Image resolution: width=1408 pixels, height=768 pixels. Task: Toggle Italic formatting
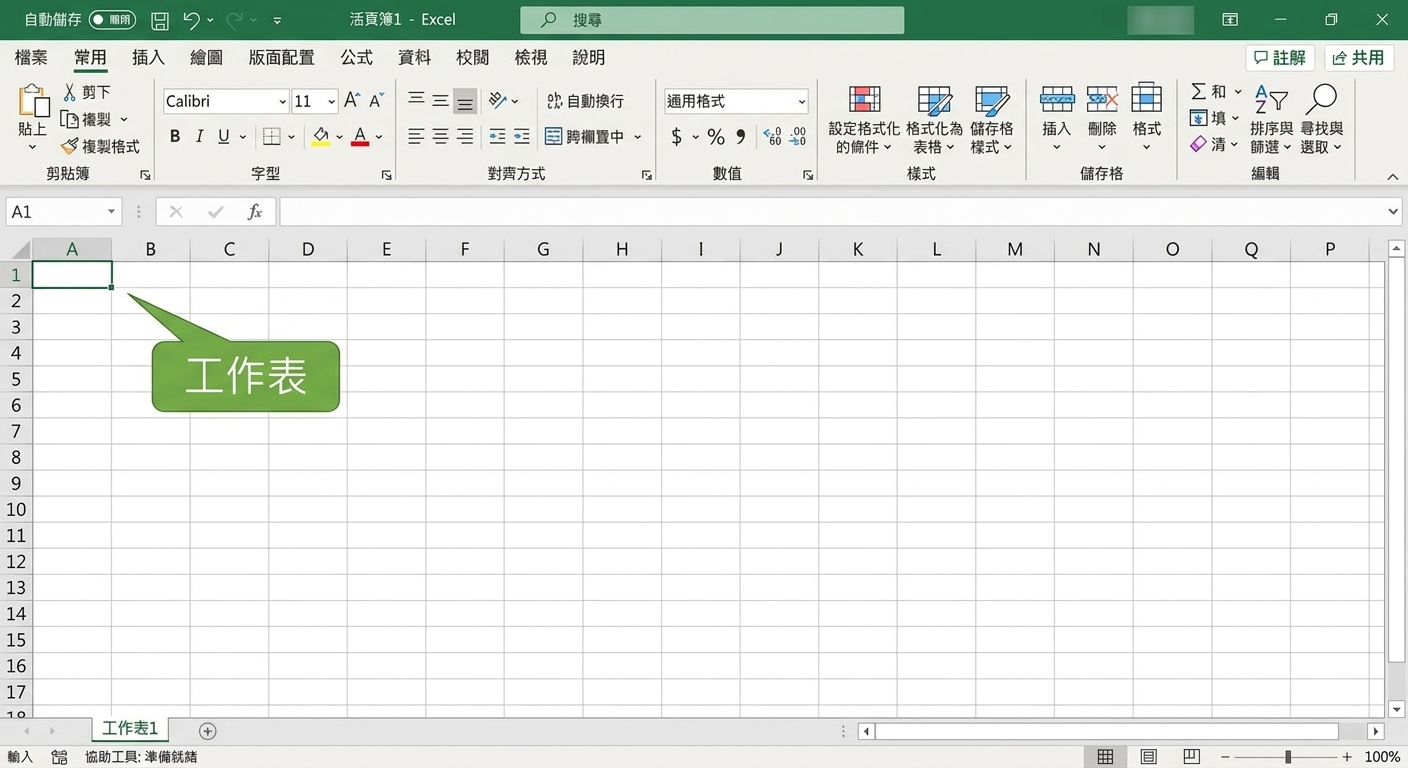click(x=199, y=137)
